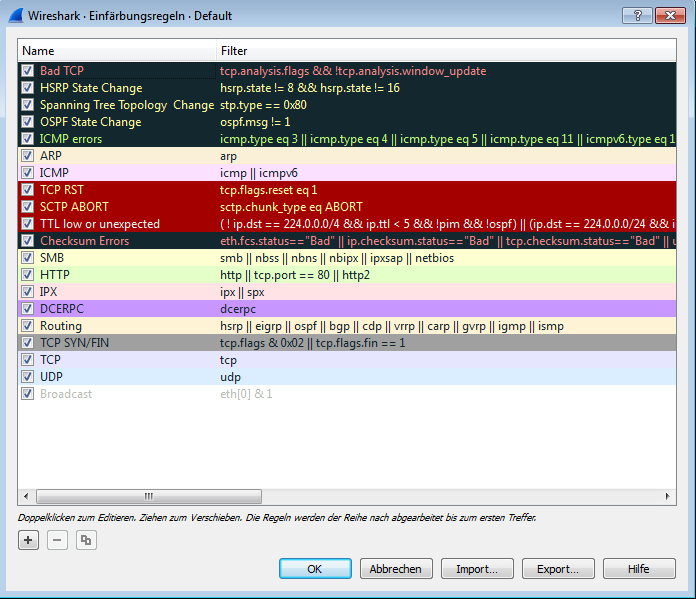Uncheck the Checksum Errors checkbox
This screenshot has height=599, width=696.
[28, 241]
